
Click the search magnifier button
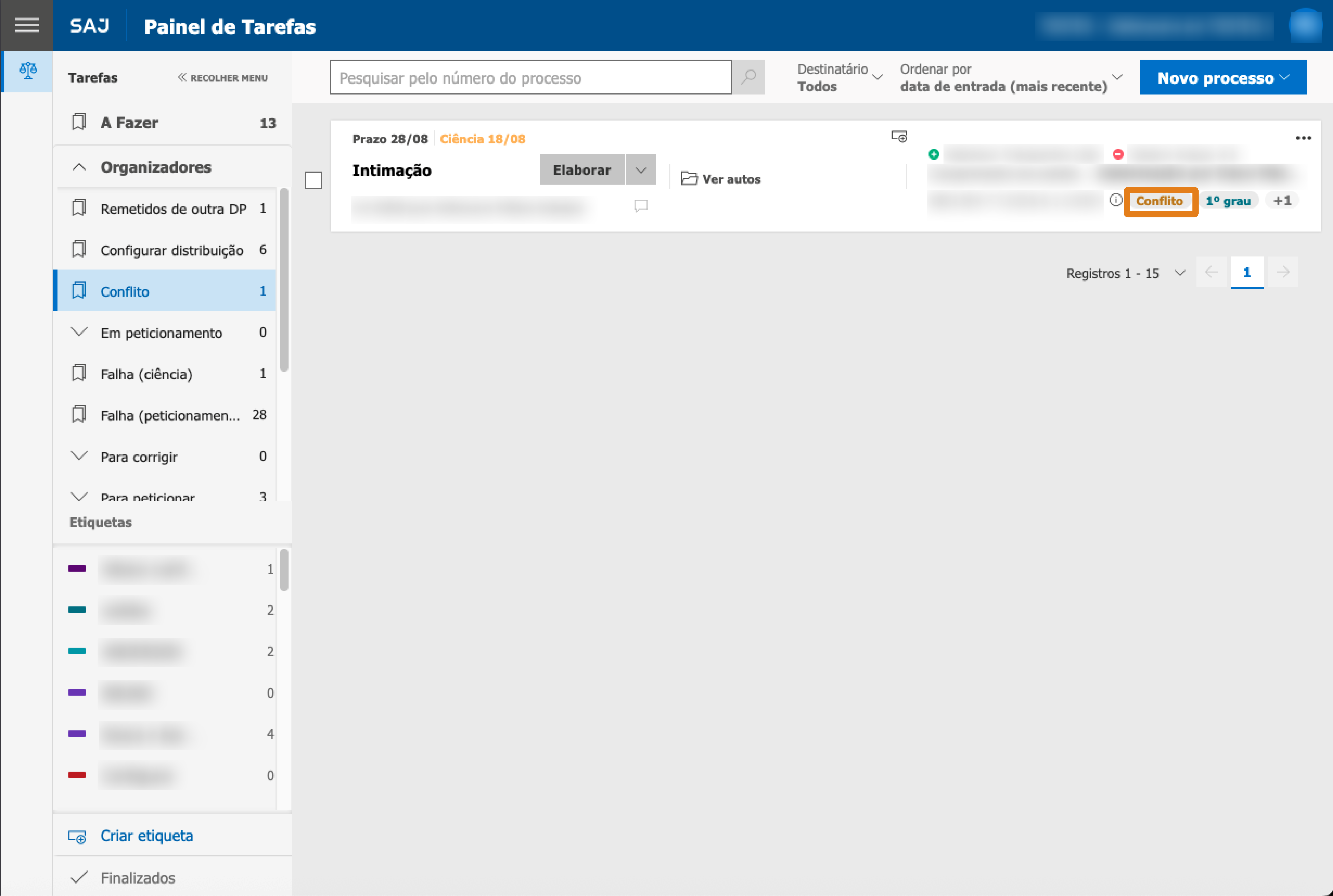click(748, 77)
